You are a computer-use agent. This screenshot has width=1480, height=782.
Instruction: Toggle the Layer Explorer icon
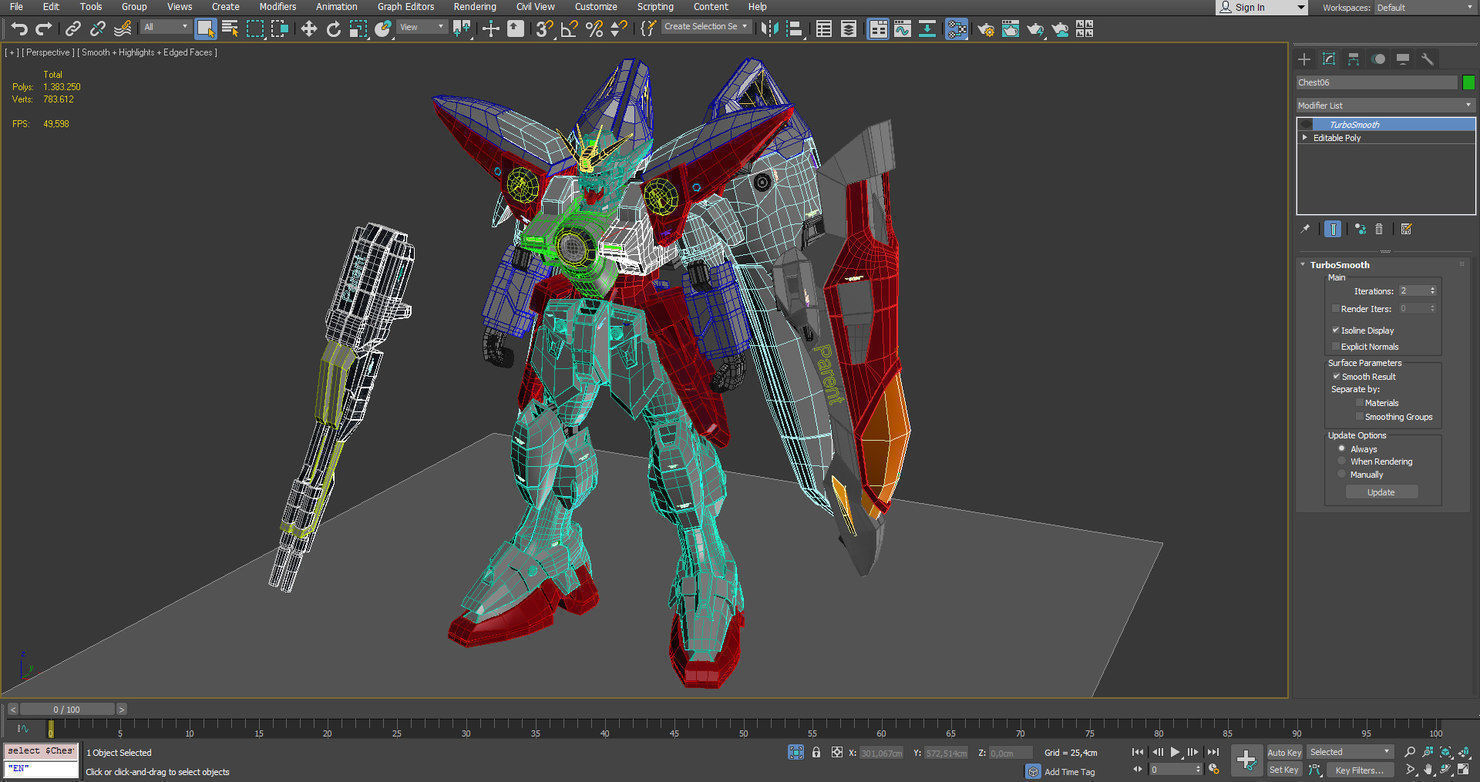(848, 29)
